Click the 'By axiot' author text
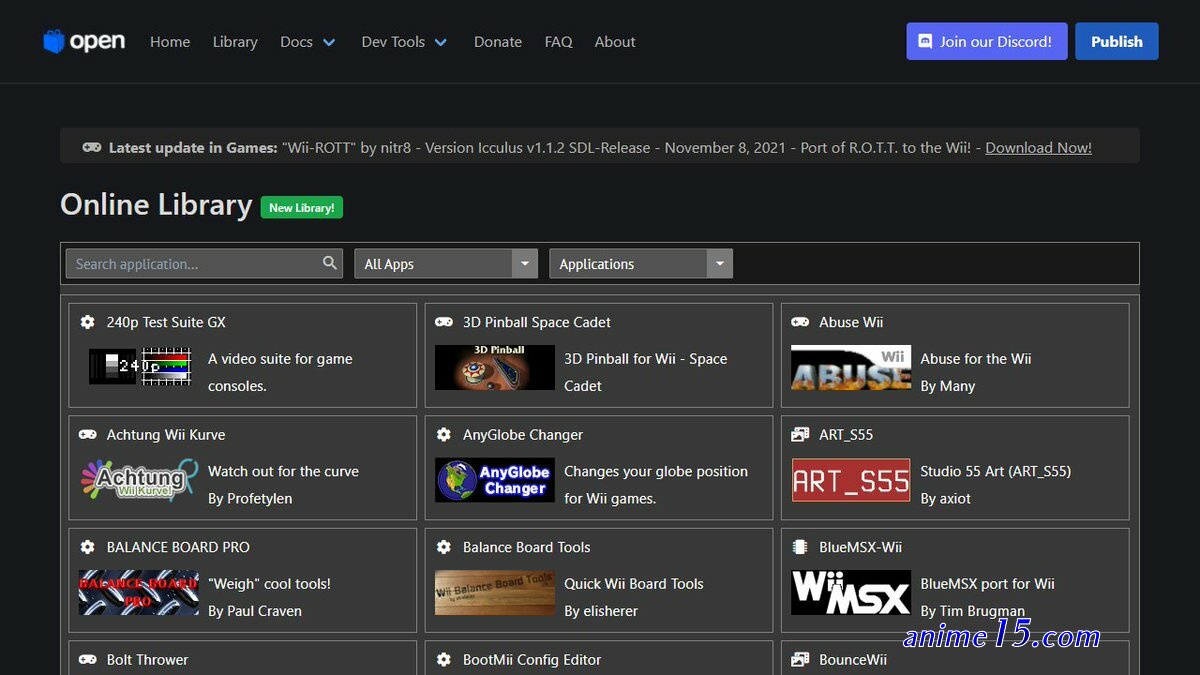This screenshot has height=675, width=1200. pos(946,498)
